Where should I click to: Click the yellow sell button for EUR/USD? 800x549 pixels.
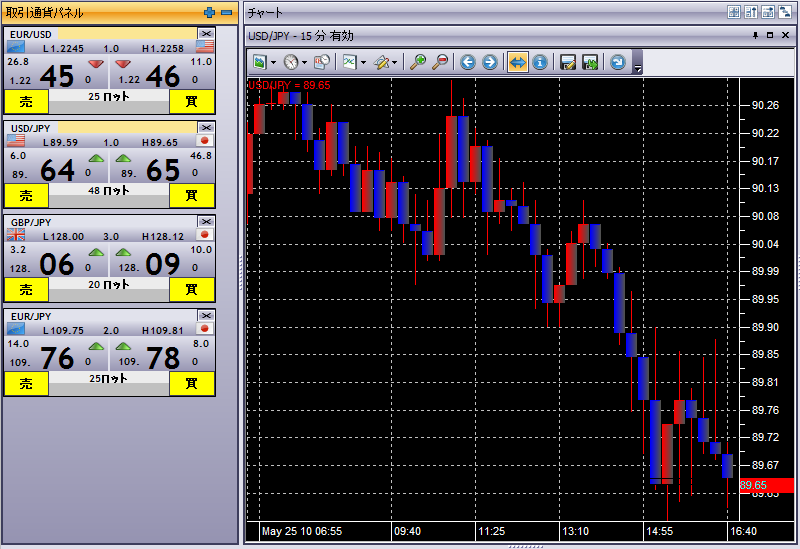(26, 101)
